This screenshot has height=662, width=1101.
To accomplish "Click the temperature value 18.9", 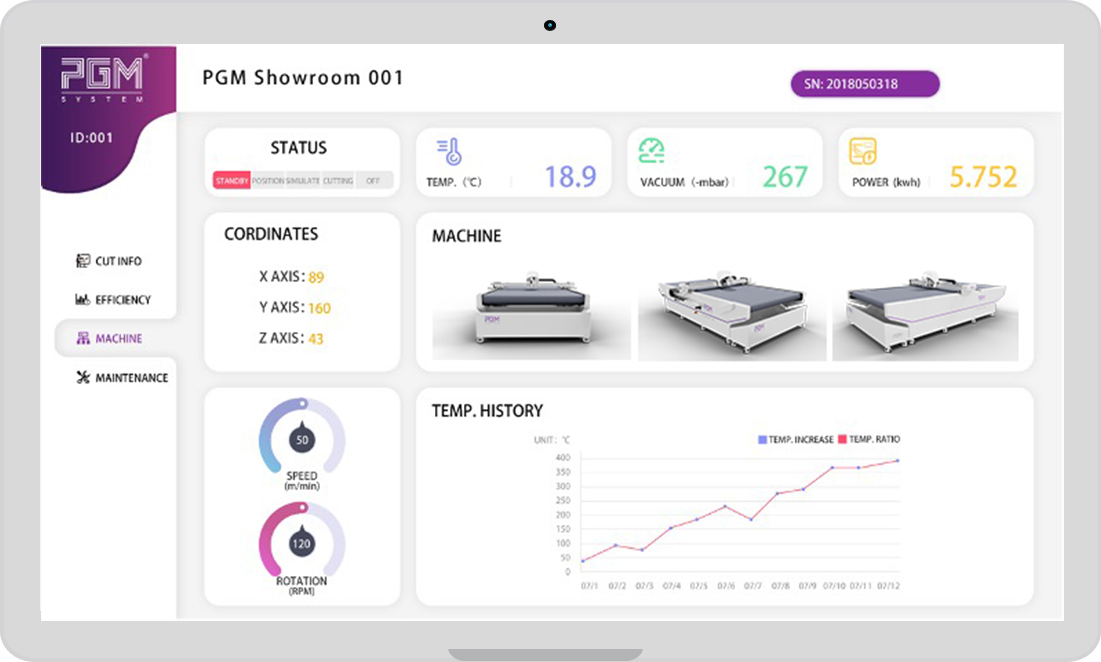I will click(571, 176).
